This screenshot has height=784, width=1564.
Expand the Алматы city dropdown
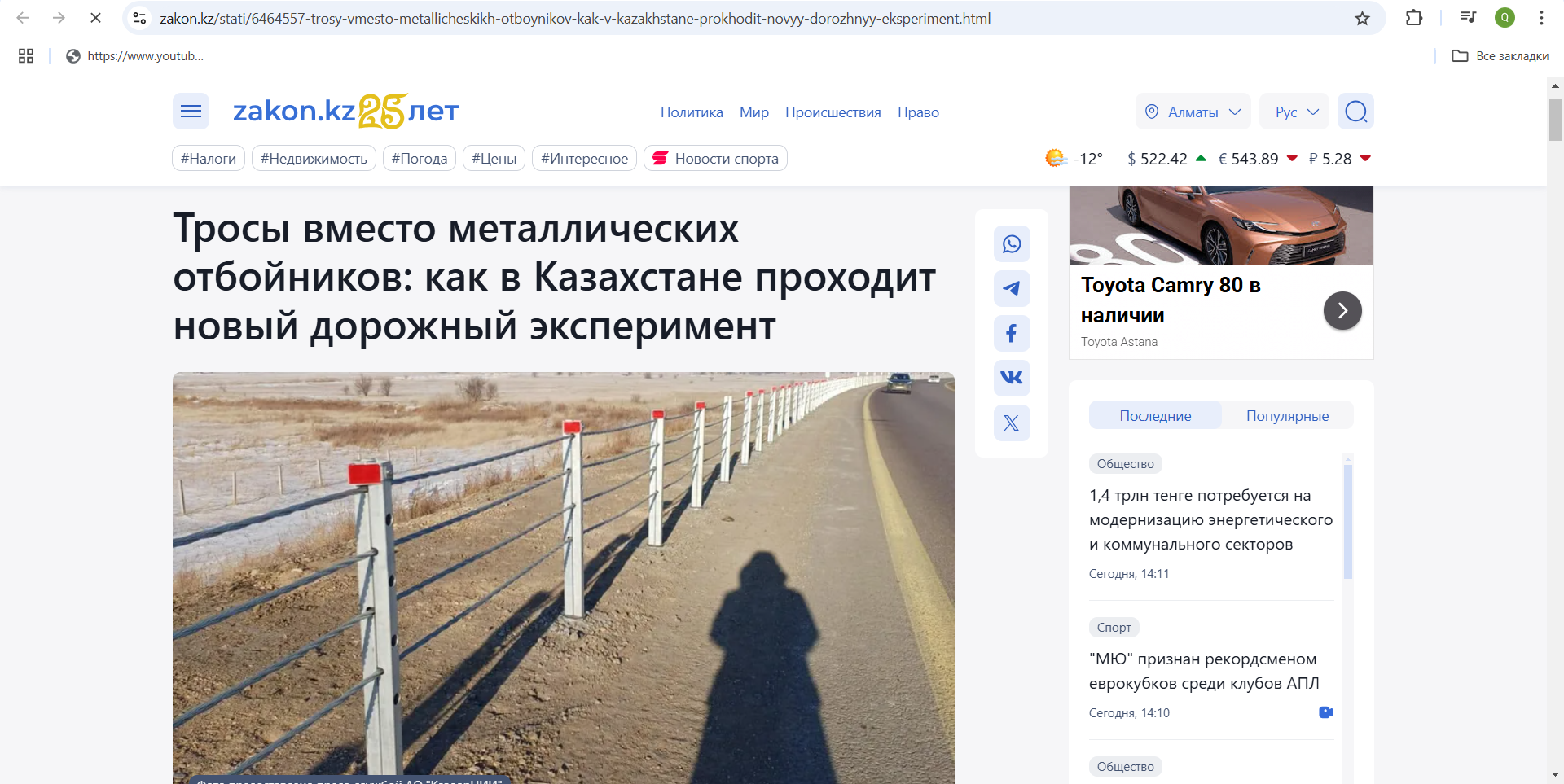pyautogui.click(x=1193, y=112)
